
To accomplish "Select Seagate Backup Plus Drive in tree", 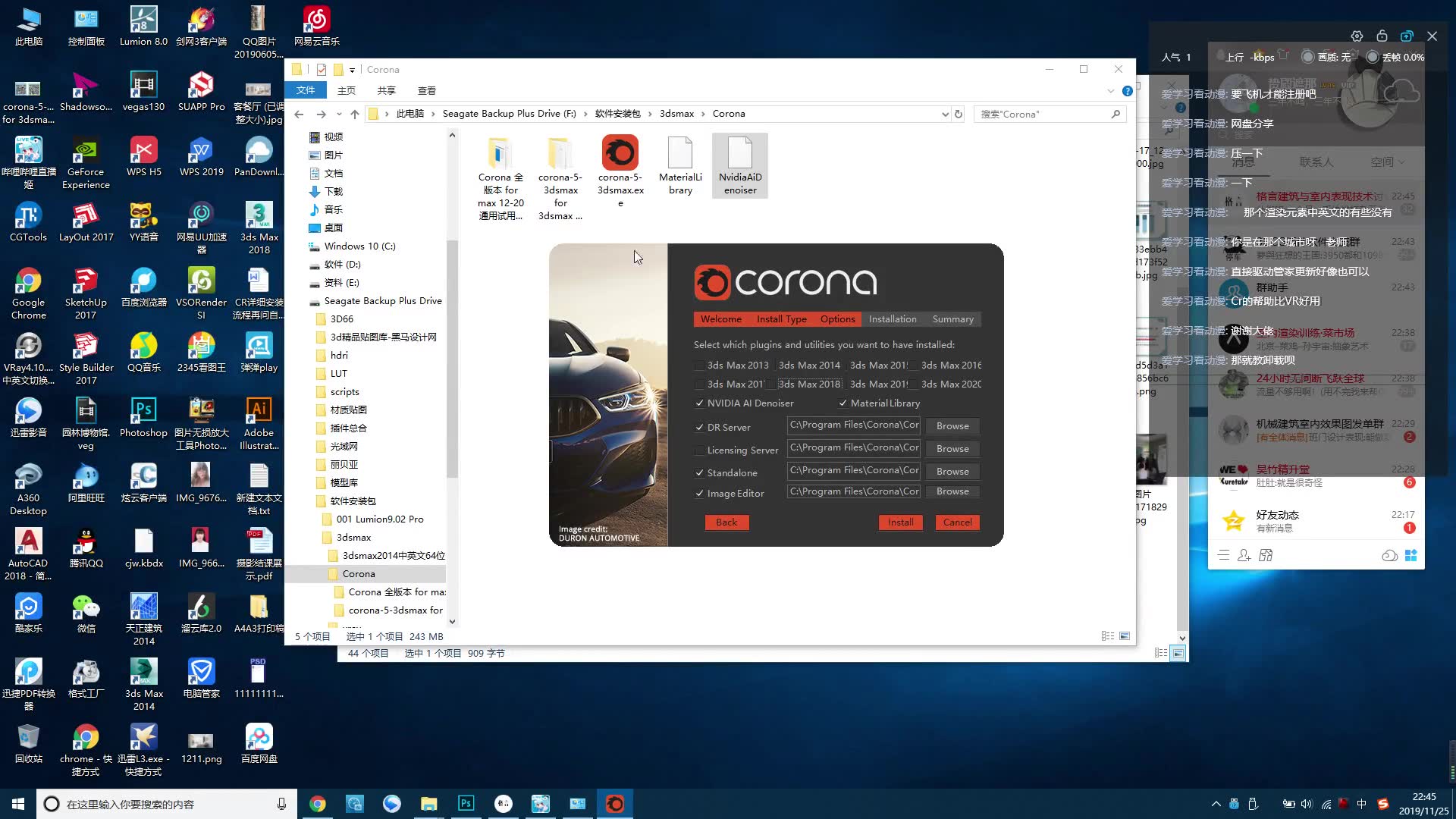I will coord(382,301).
